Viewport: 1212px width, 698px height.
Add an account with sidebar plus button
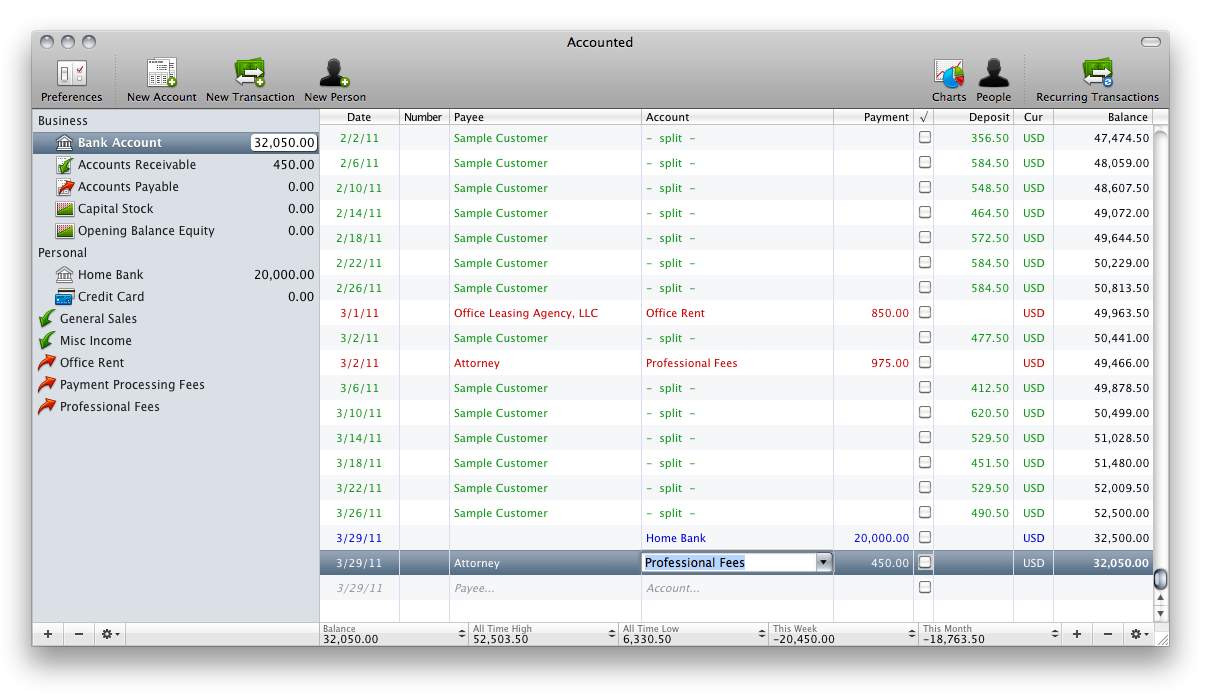point(48,634)
